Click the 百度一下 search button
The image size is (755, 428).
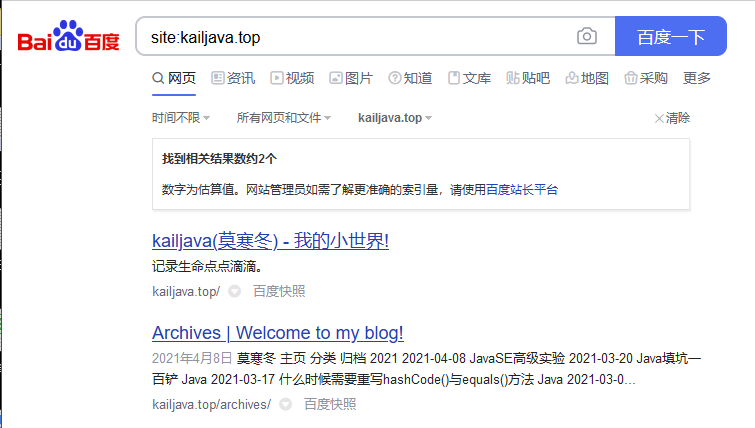671,36
